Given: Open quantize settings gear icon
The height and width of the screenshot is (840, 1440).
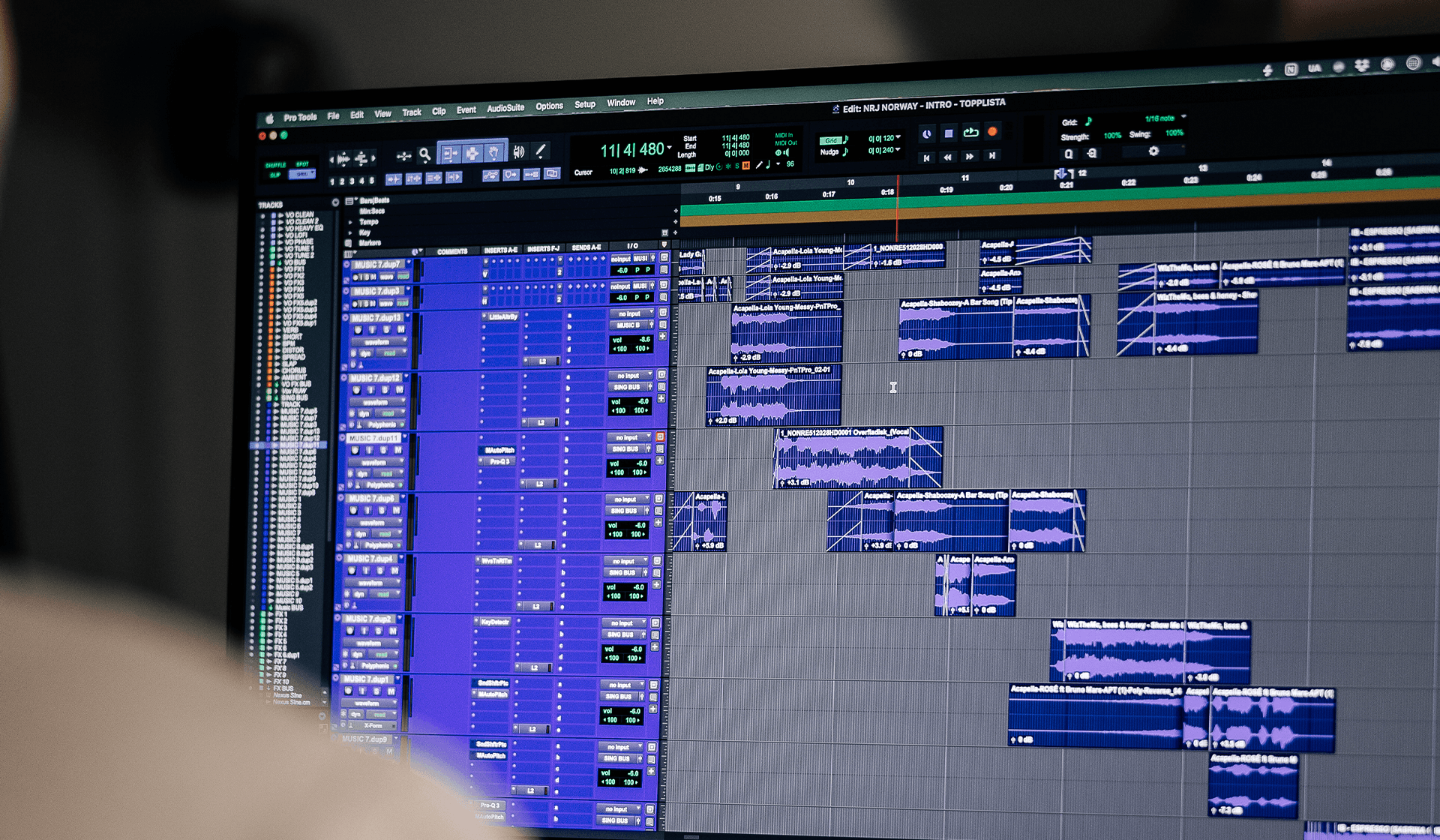Looking at the screenshot, I should point(1153,151).
